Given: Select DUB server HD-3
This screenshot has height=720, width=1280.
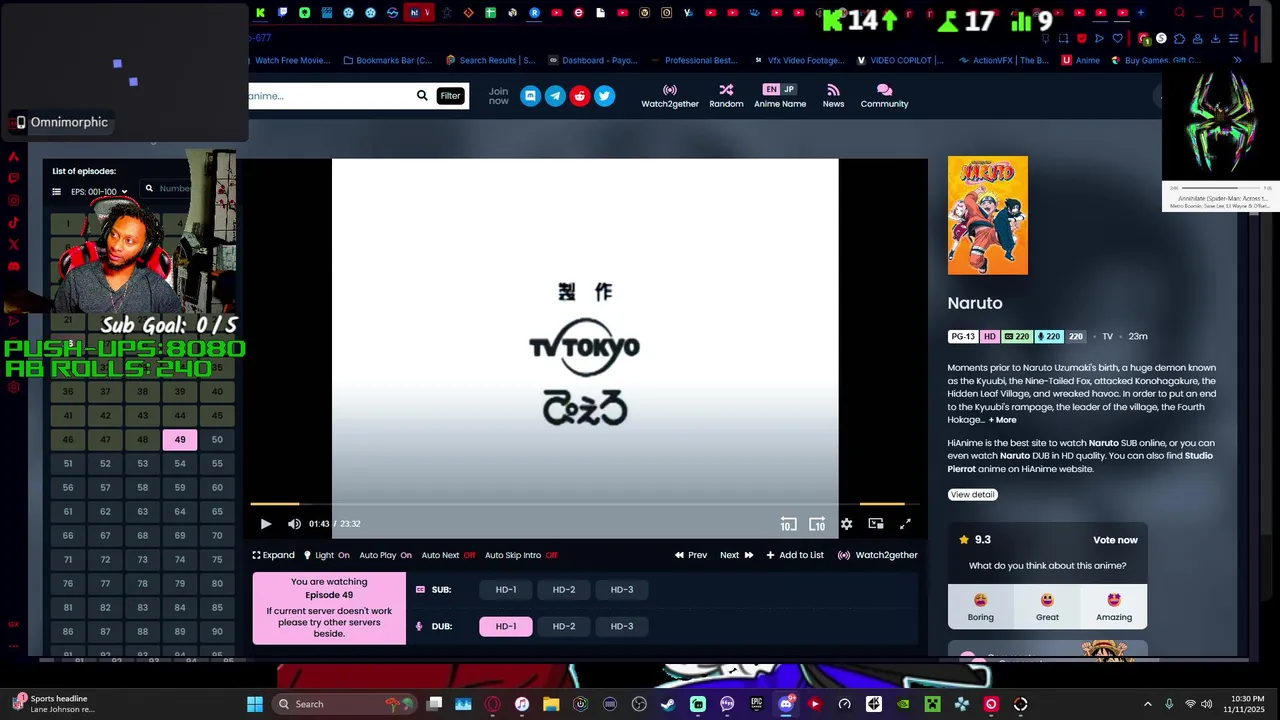Looking at the screenshot, I should (x=622, y=626).
